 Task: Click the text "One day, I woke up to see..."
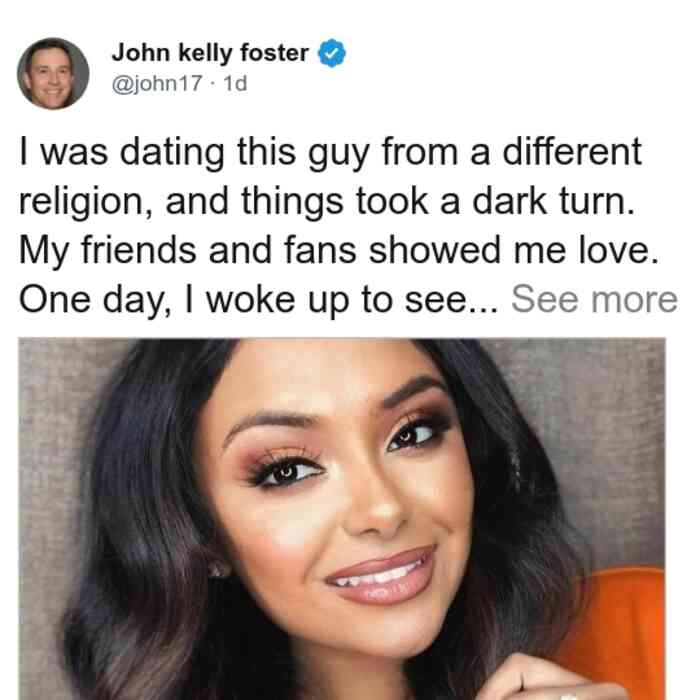[258, 300]
